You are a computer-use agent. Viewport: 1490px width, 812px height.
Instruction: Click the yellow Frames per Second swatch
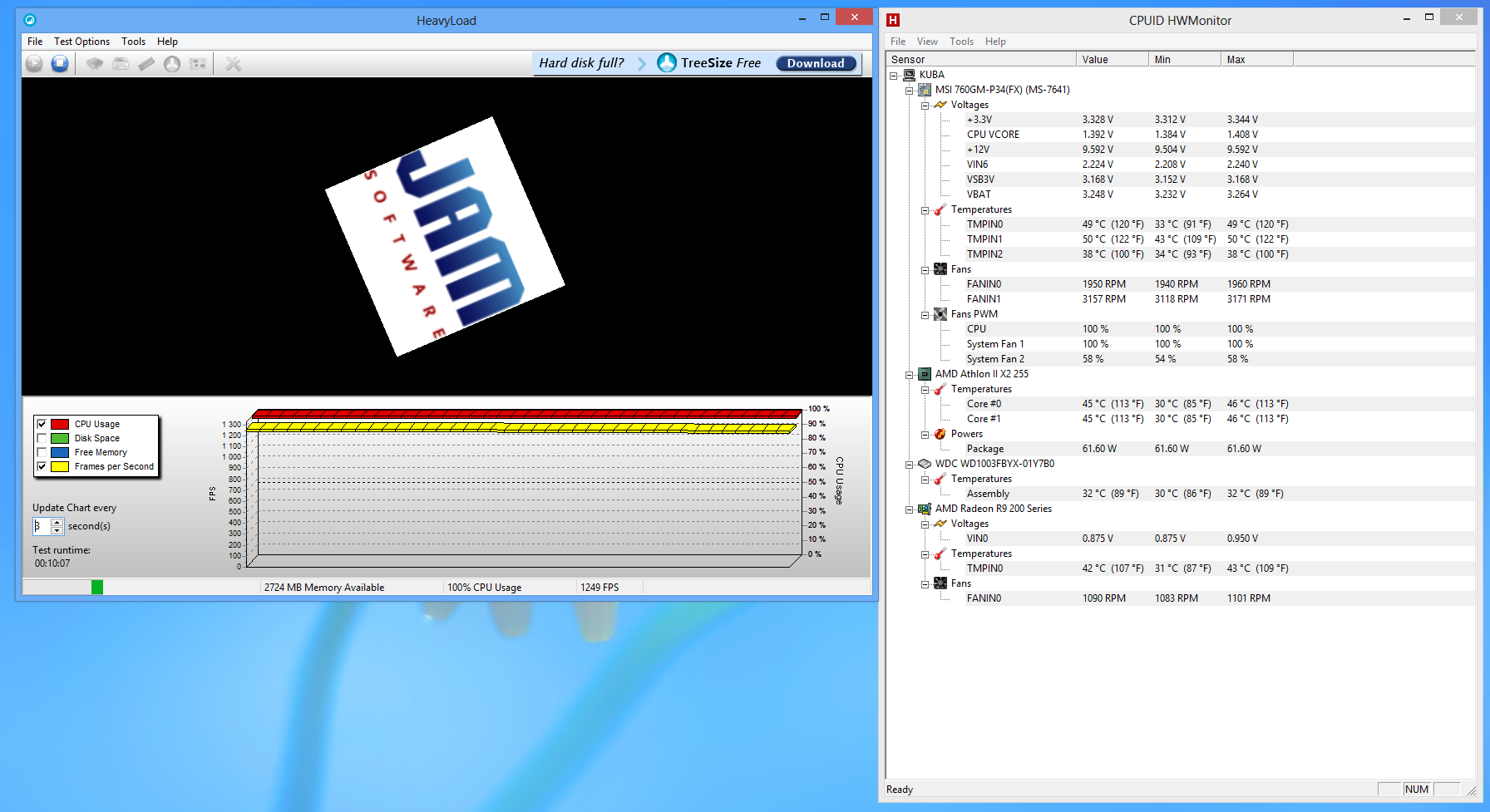60,466
